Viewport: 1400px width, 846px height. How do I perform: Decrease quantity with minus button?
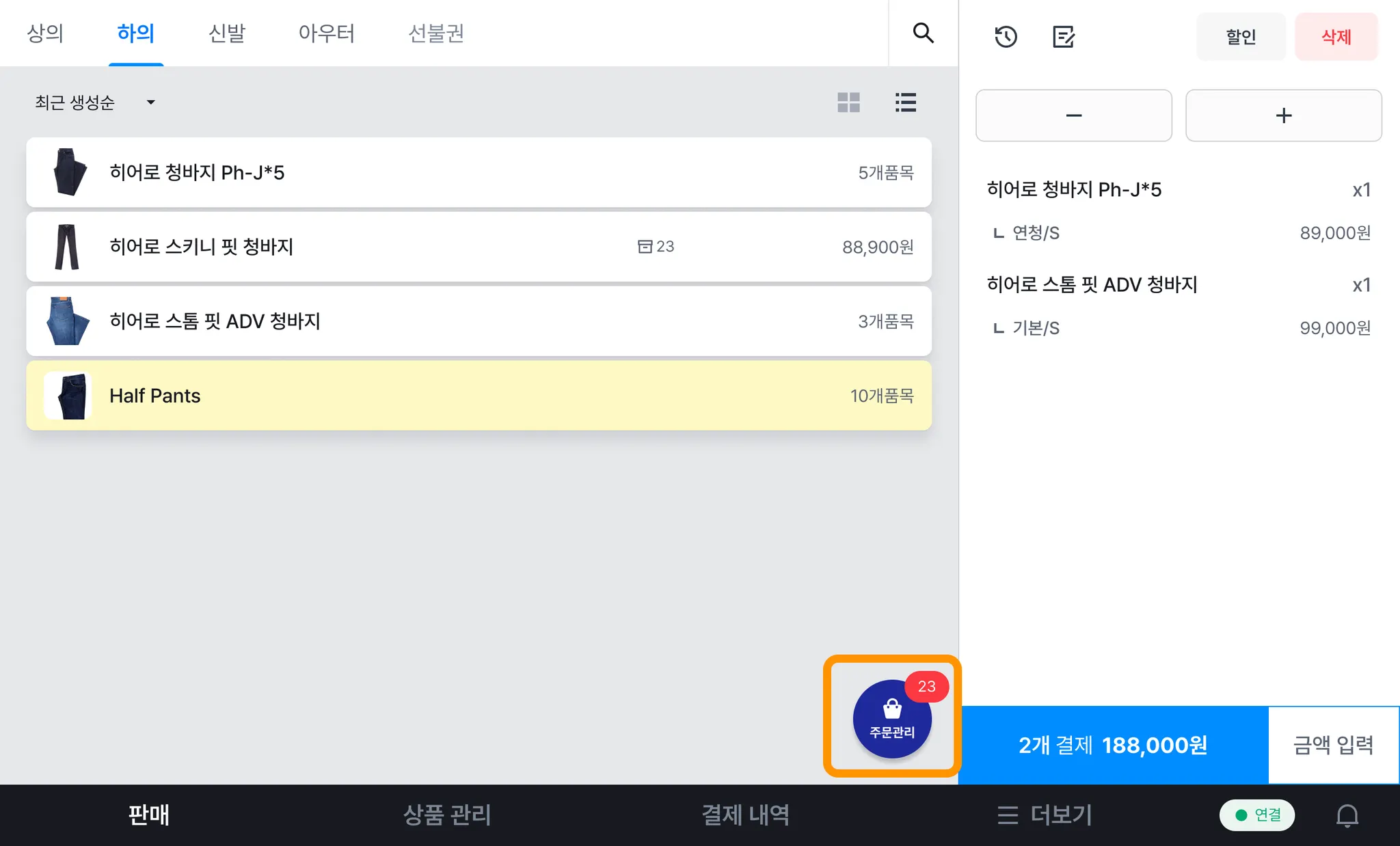(1073, 115)
